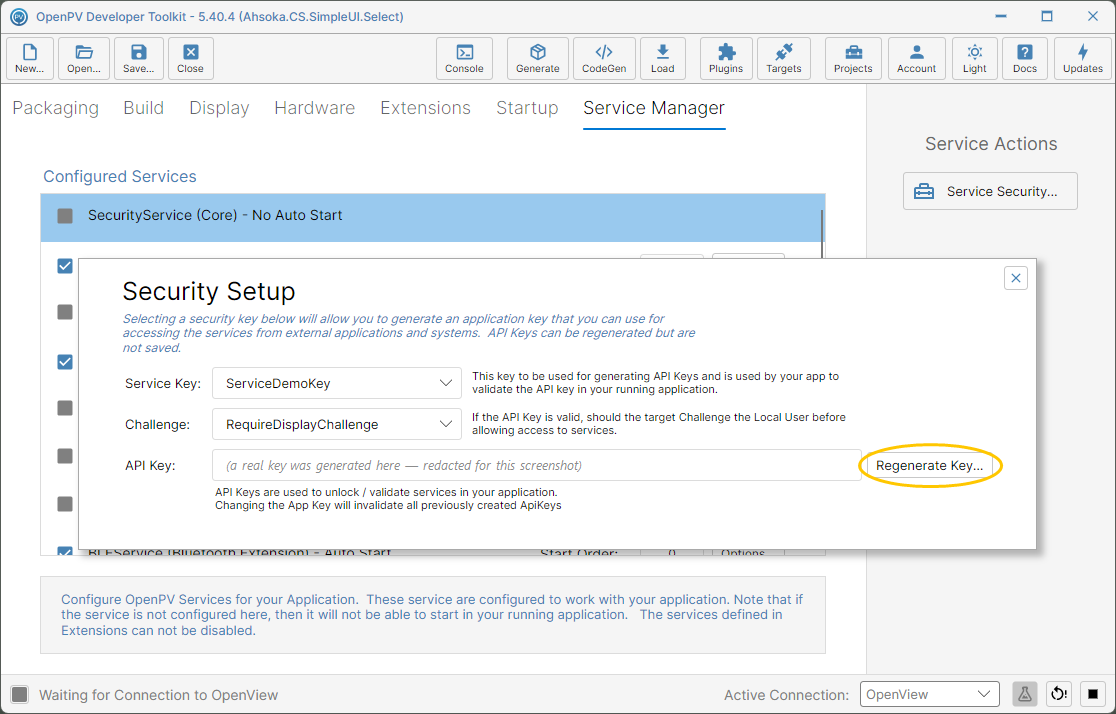Go to the Extensions tab
Screen dimensions: 1116x714
point(426,107)
